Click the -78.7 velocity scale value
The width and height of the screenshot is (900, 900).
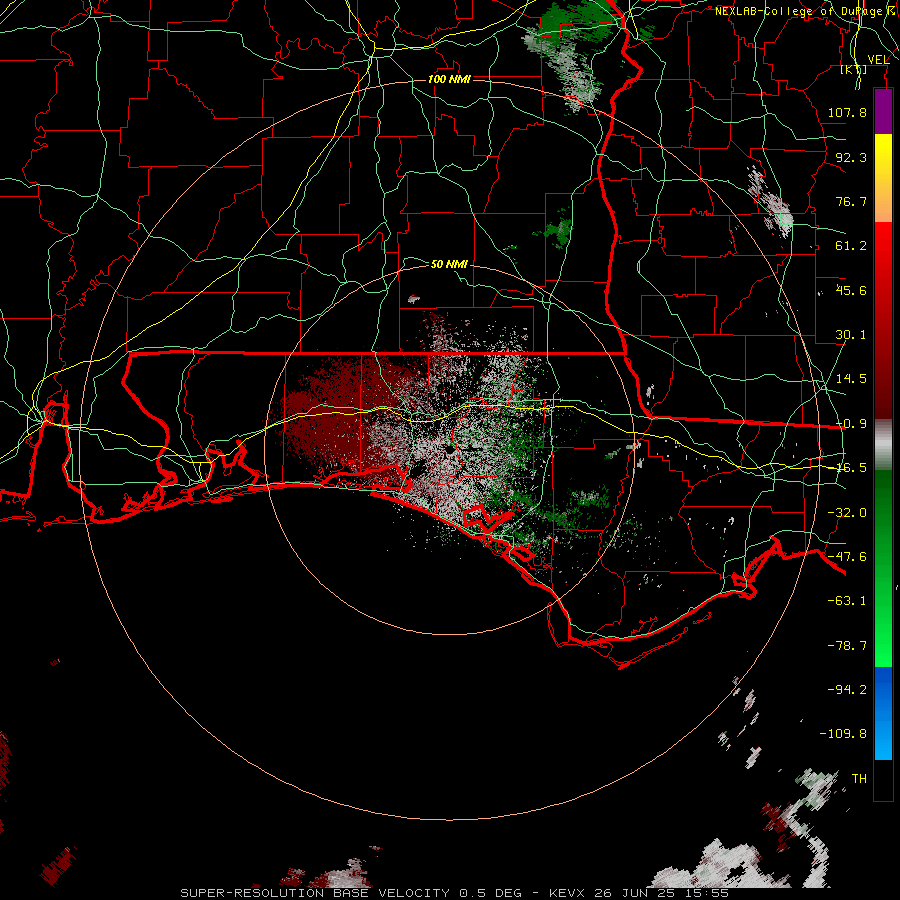847,646
